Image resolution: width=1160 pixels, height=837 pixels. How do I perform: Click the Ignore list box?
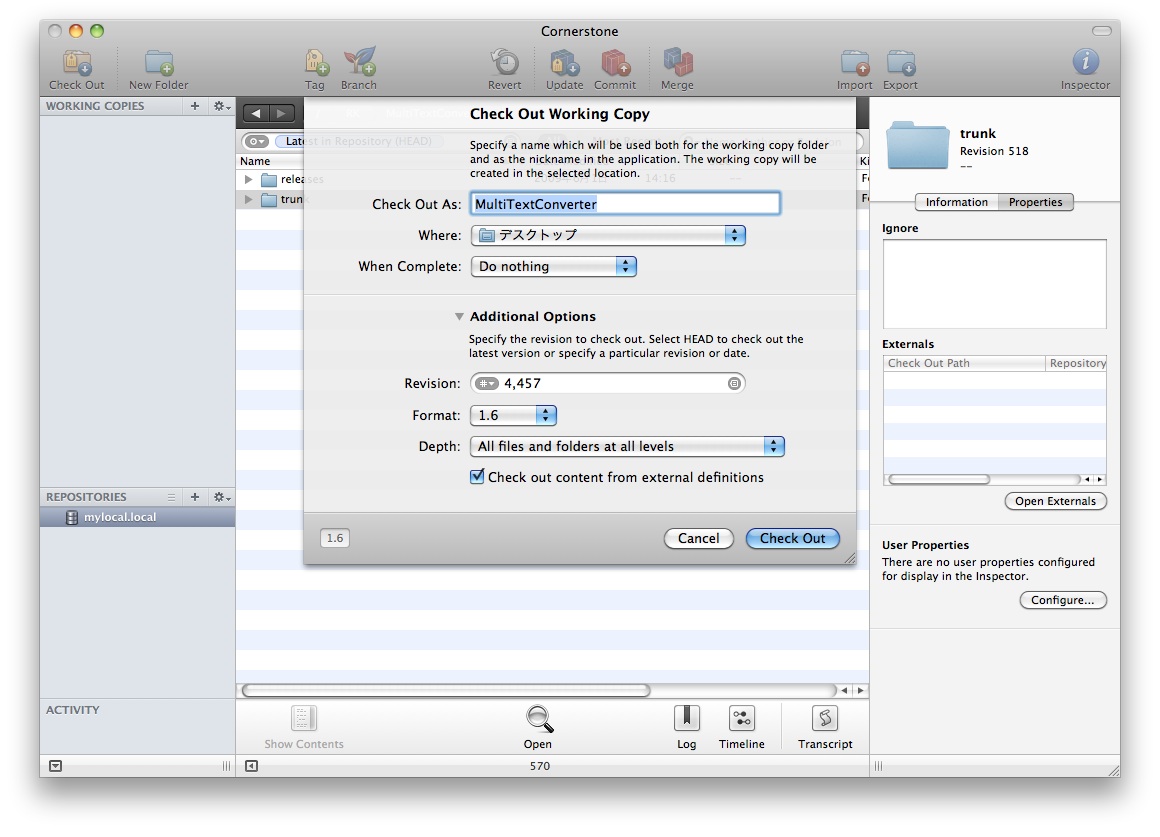coord(994,283)
